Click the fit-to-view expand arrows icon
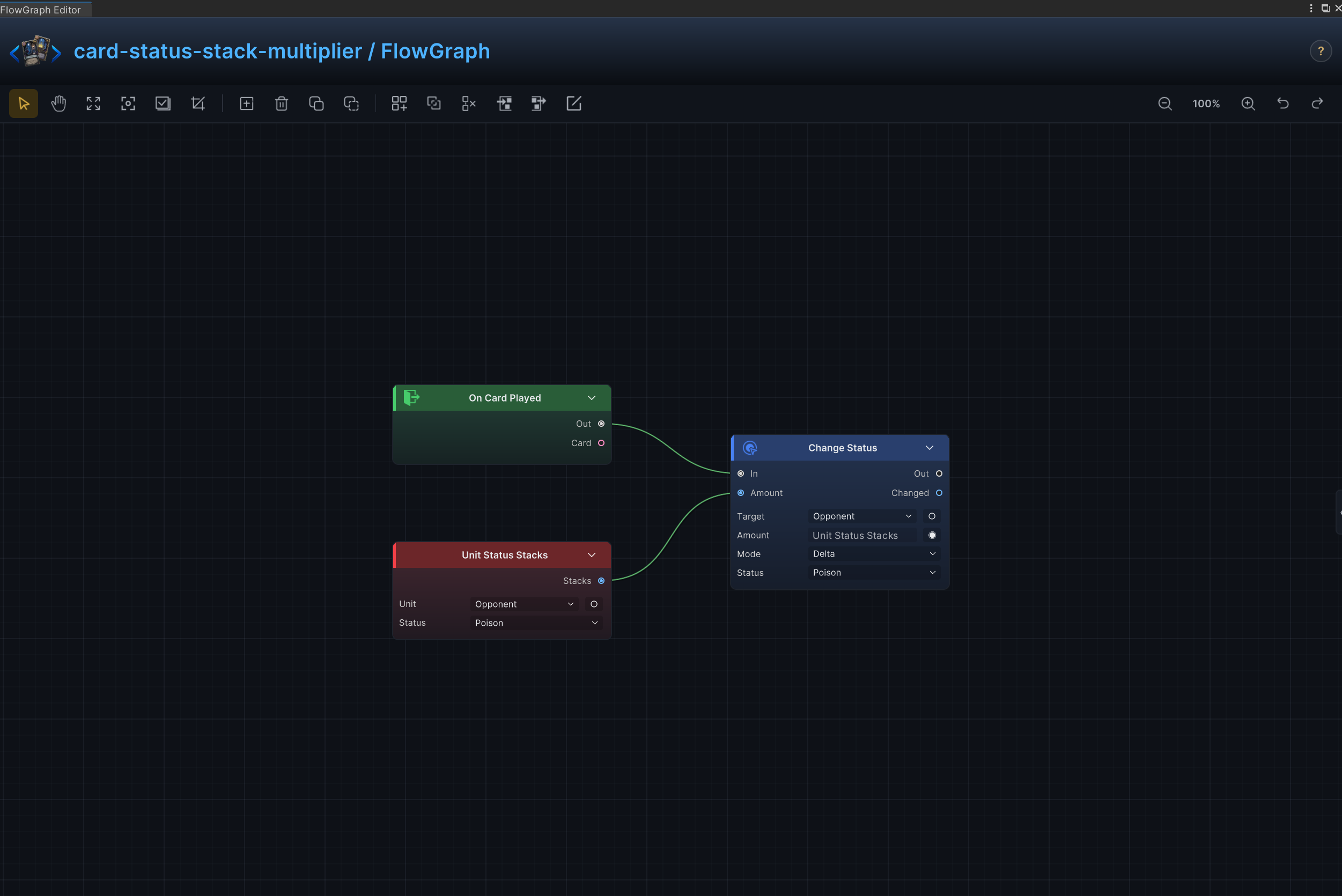The width and height of the screenshot is (1342, 896). coord(93,103)
